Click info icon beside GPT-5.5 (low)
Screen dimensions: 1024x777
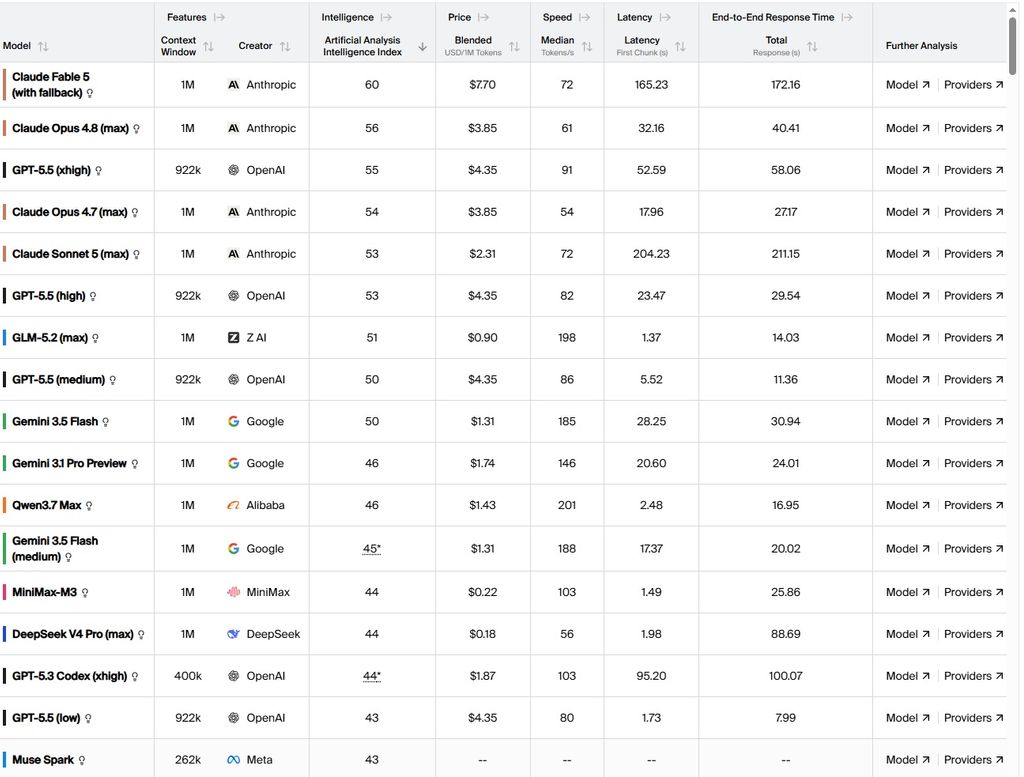88,718
